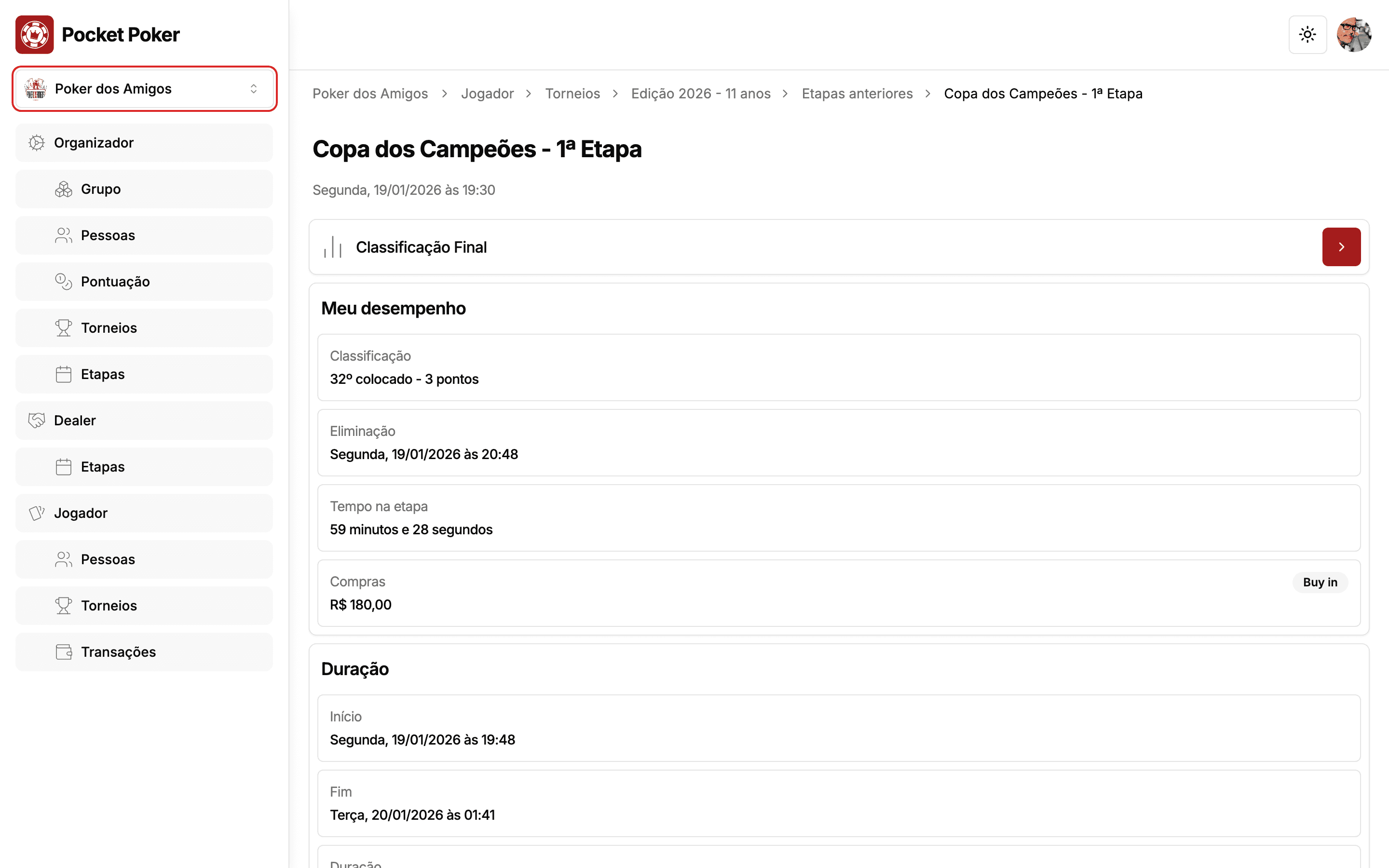Click the Duração section heading

[x=354, y=669]
